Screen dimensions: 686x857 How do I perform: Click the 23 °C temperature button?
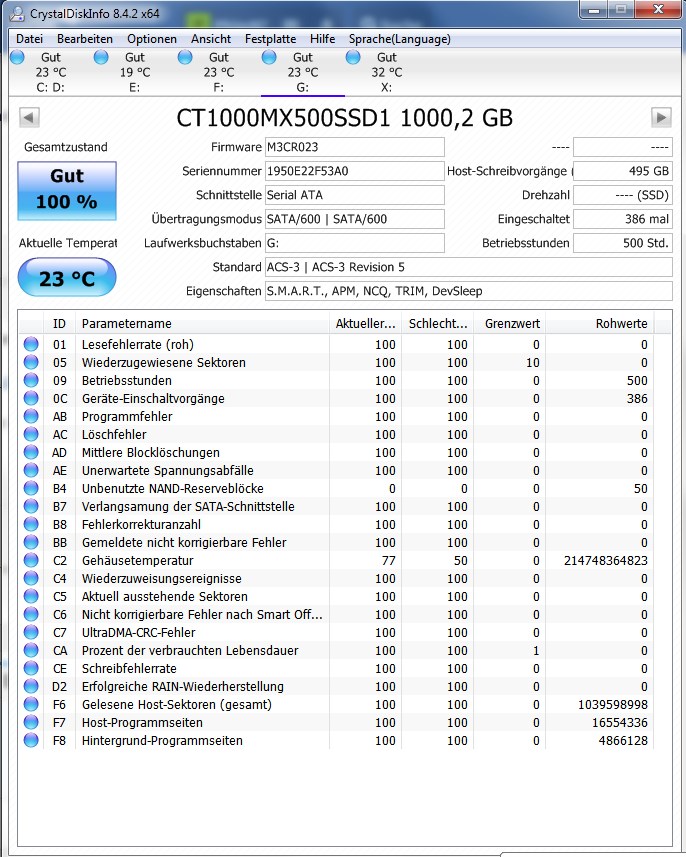tap(67, 278)
